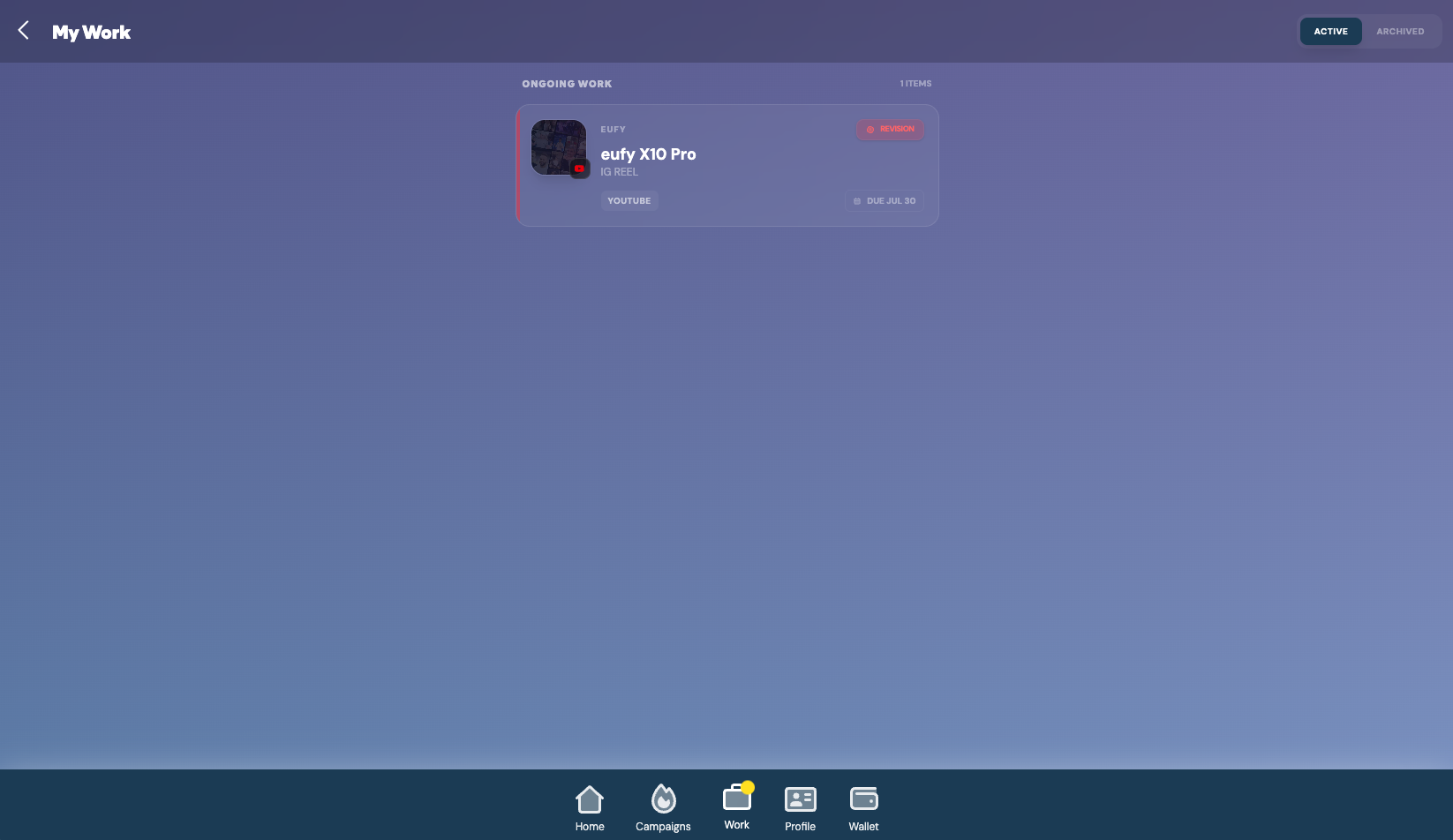
Task: Click the My Work page title
Action: coord(91,33)
